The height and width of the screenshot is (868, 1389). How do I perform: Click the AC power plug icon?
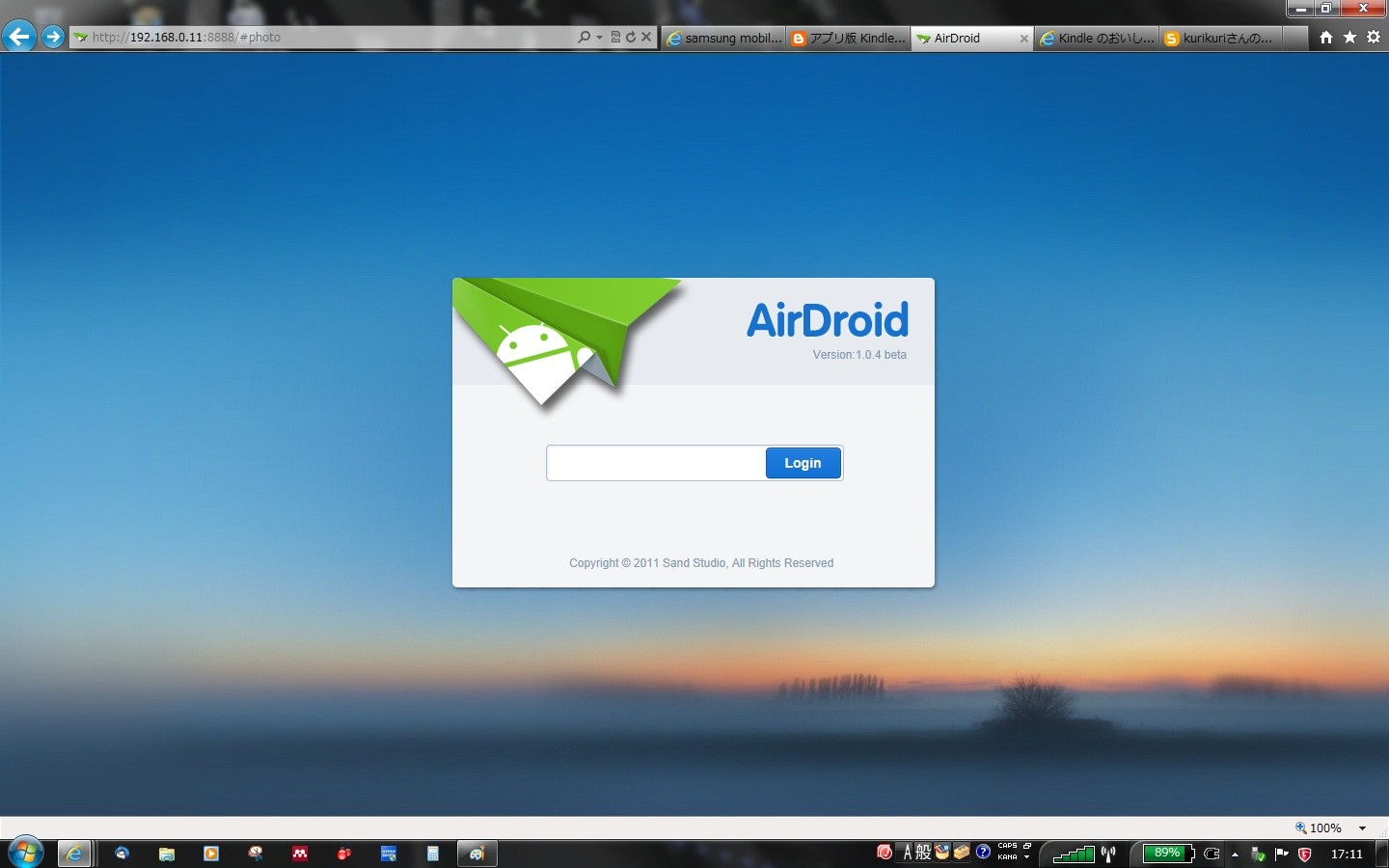coord(1212,854)
